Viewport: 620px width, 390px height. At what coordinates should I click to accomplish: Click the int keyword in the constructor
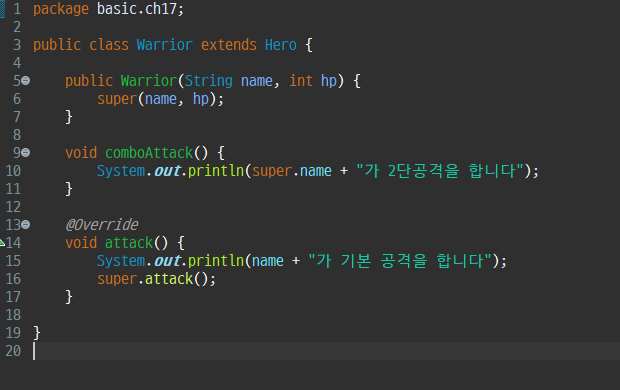301,81
